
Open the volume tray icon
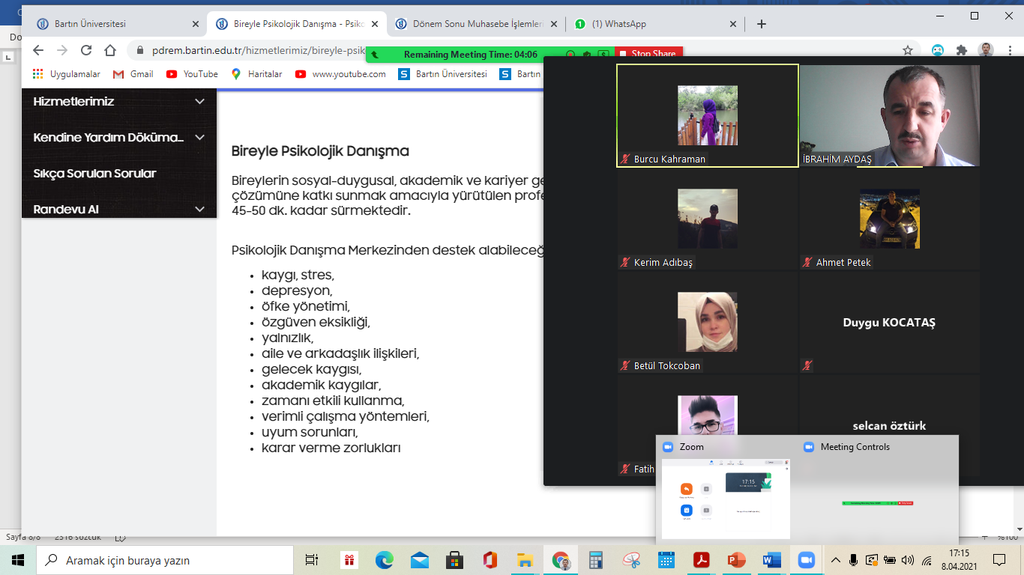908,560
